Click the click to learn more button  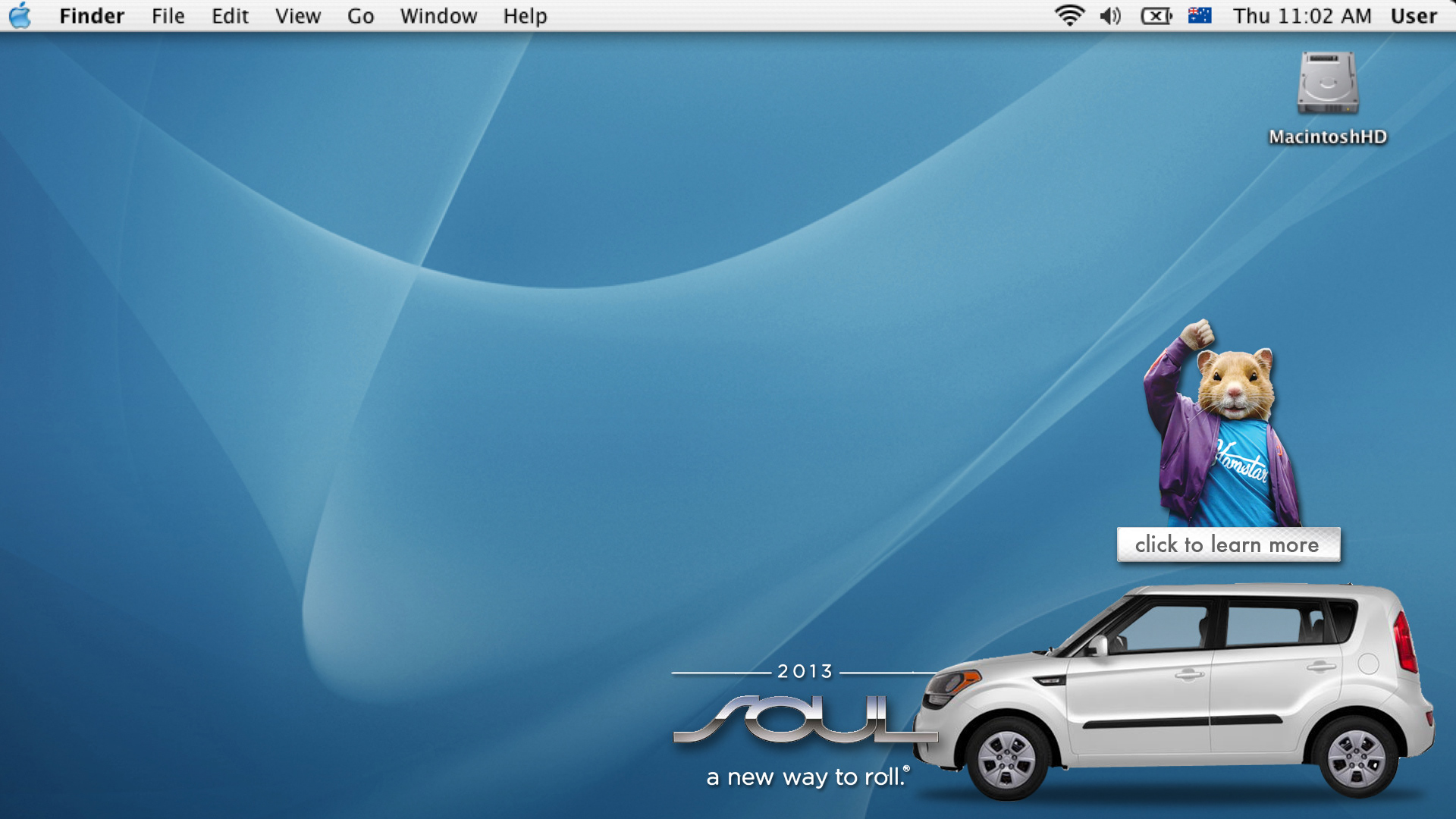pyautogui.click(x=1228, y=544)
